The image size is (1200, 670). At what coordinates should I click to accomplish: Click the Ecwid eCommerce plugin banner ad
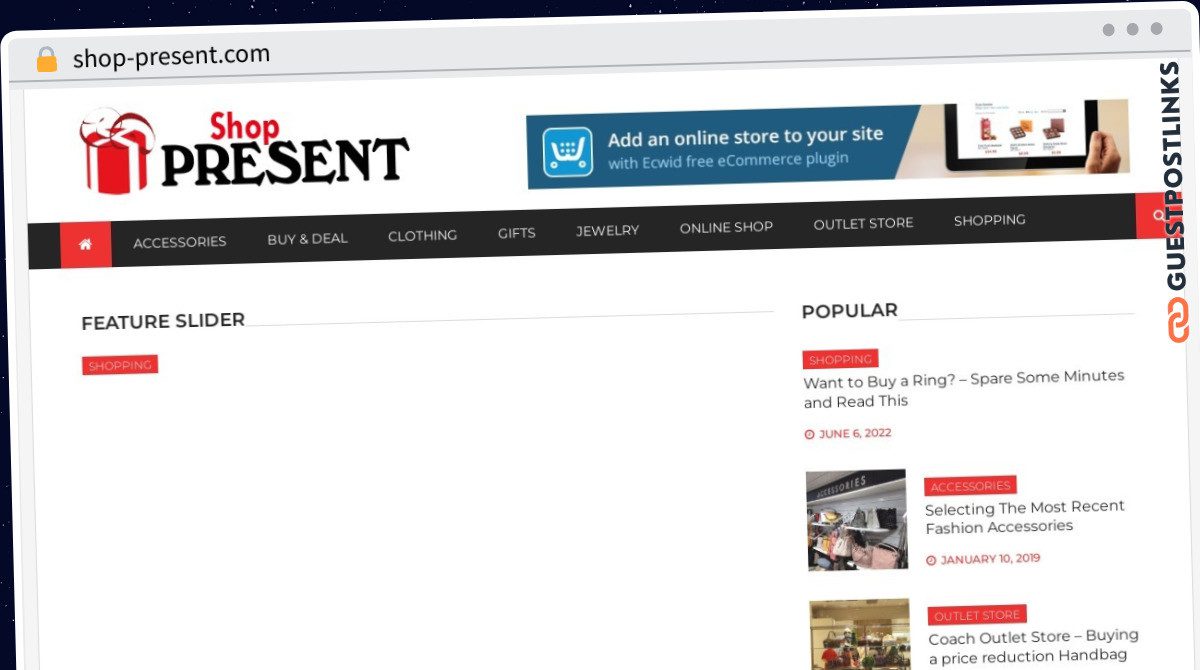(x=828, y=144)
